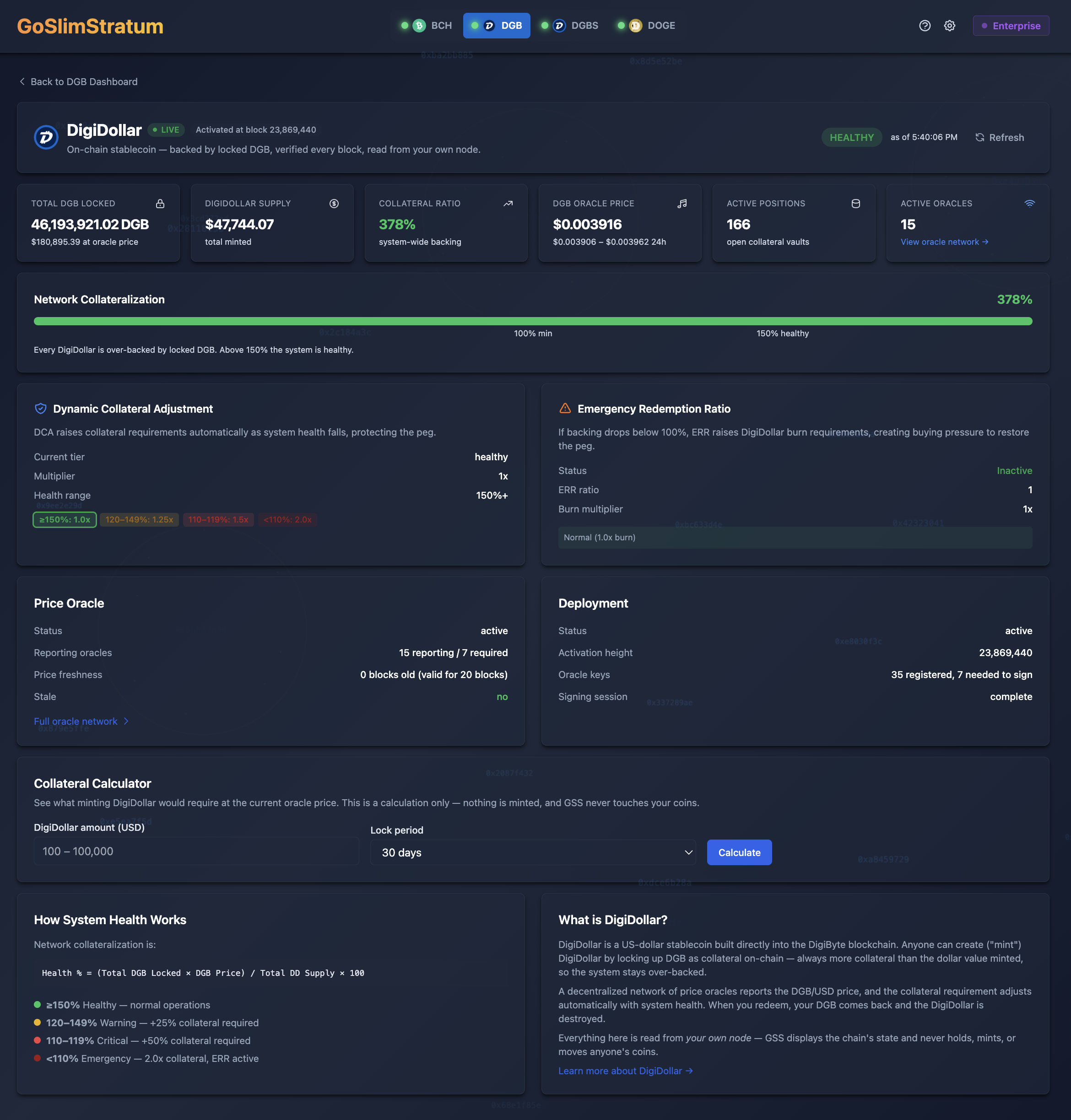
Task: Click the 46,193,921.02 DGB value
Action: click(x=90, y=224)
